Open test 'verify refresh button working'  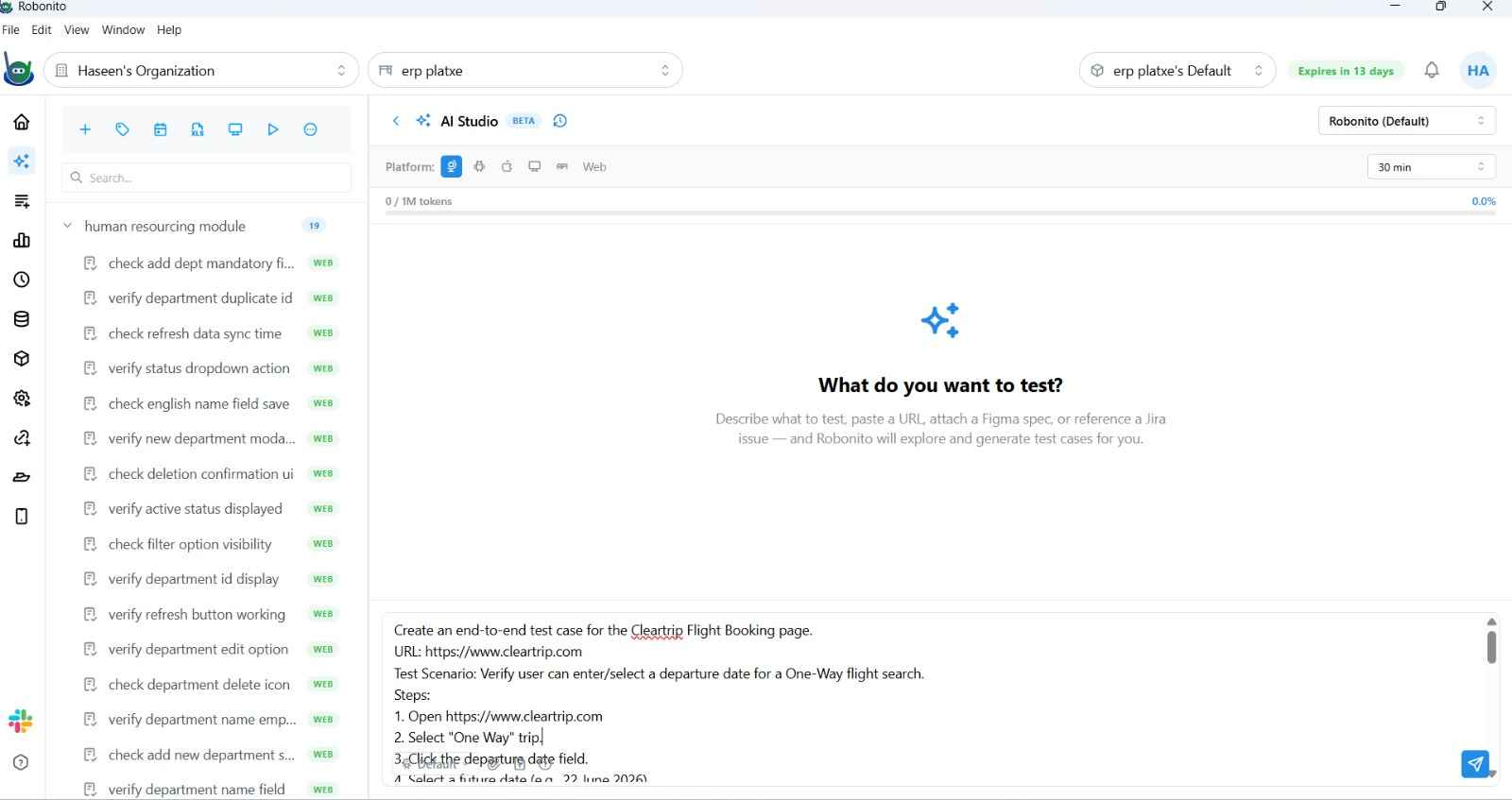197,615
